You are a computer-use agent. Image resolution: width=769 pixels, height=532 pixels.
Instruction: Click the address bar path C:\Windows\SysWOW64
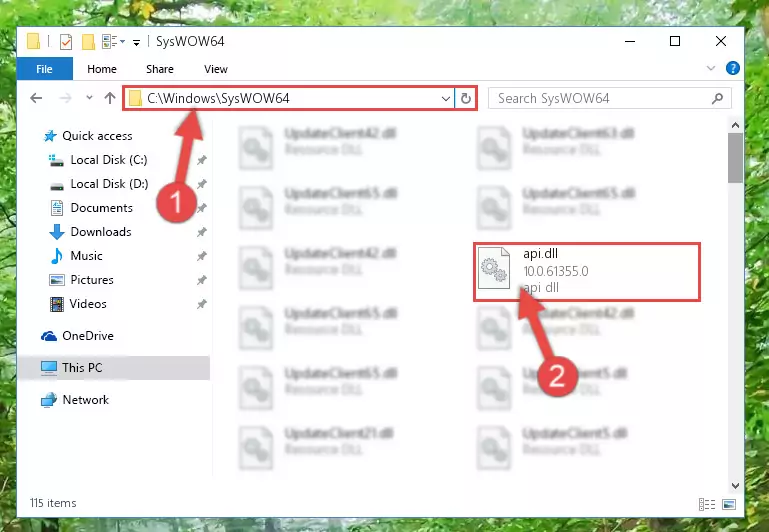218,98
